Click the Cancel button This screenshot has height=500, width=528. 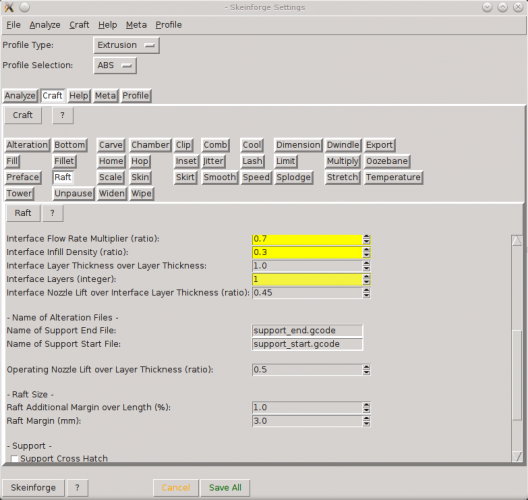(176, 488)
